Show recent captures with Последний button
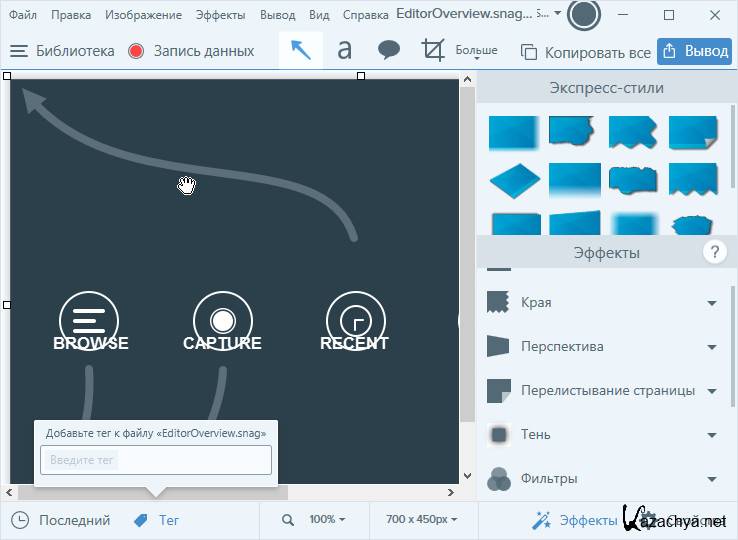738x540 pixels. (x=62, y=520)
